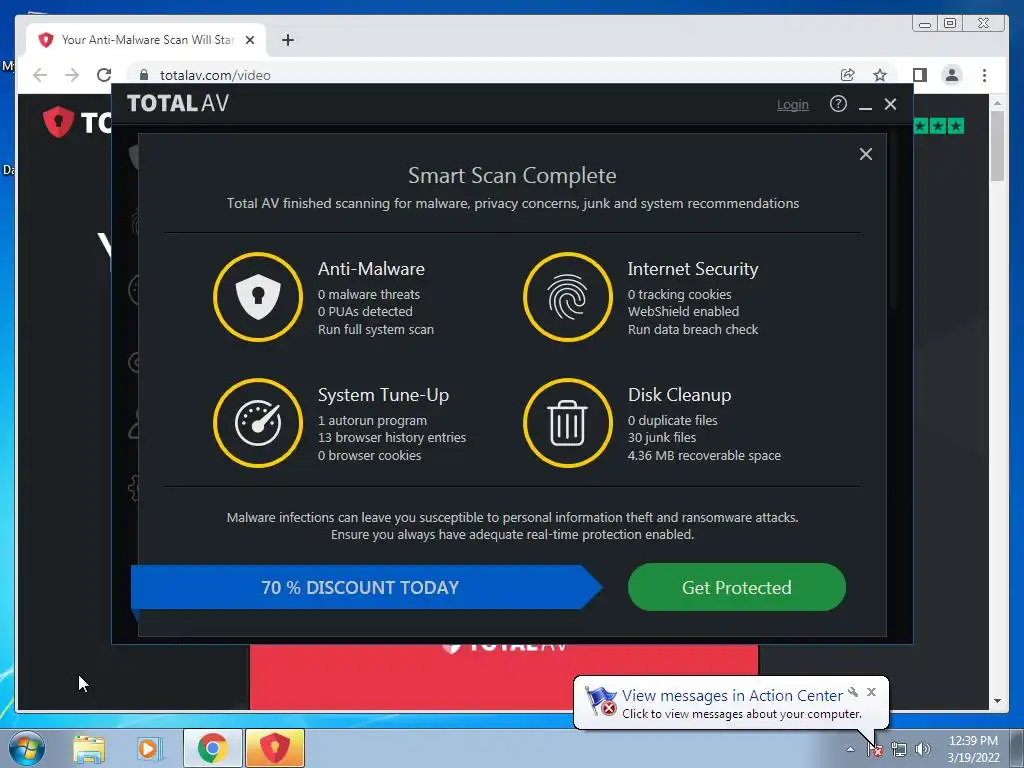
Task: Click the site padlock icon
Action: 144,75
